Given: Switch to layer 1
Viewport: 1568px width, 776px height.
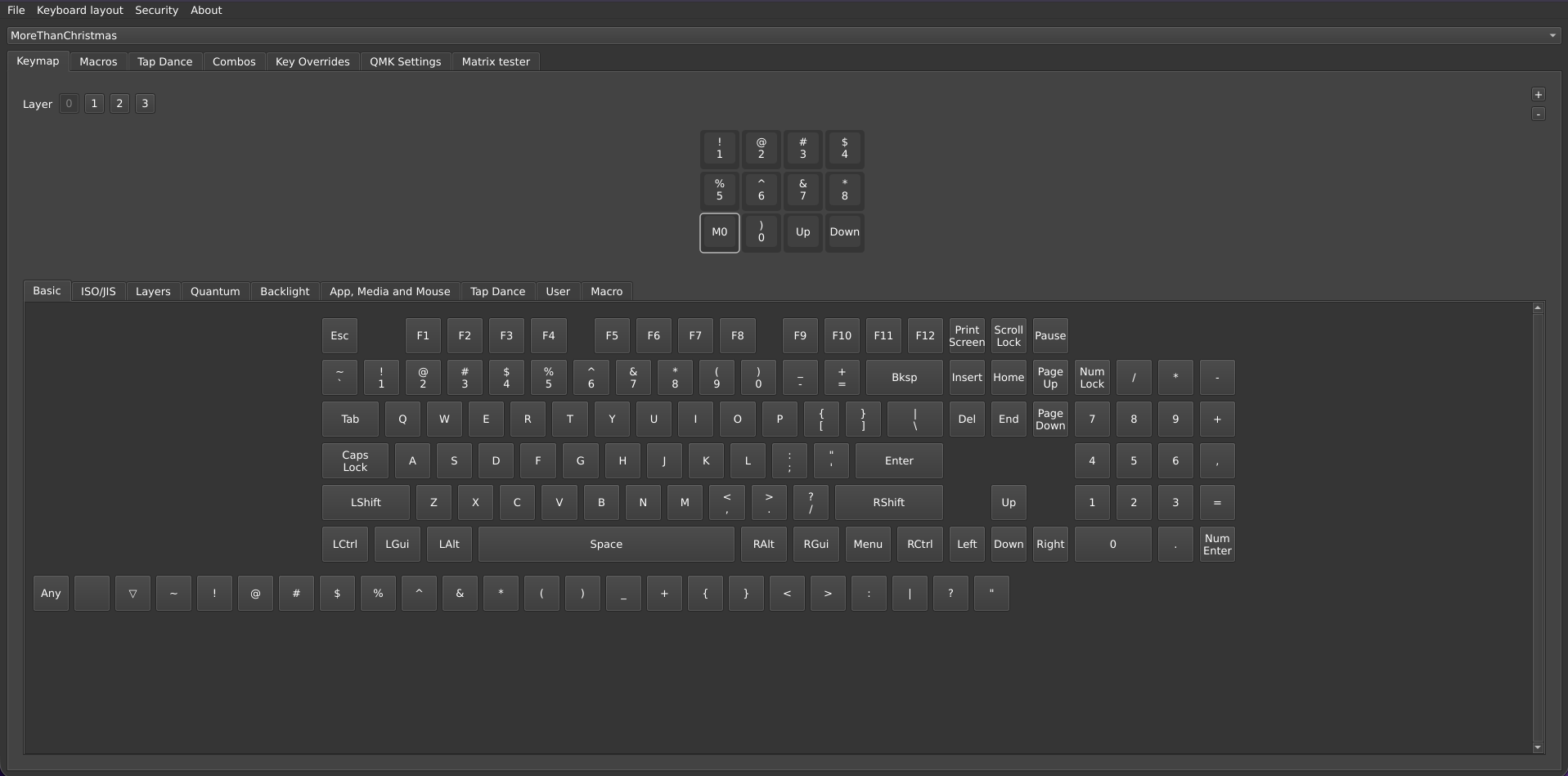Looking at the screenshot, I should coord(94,104).
